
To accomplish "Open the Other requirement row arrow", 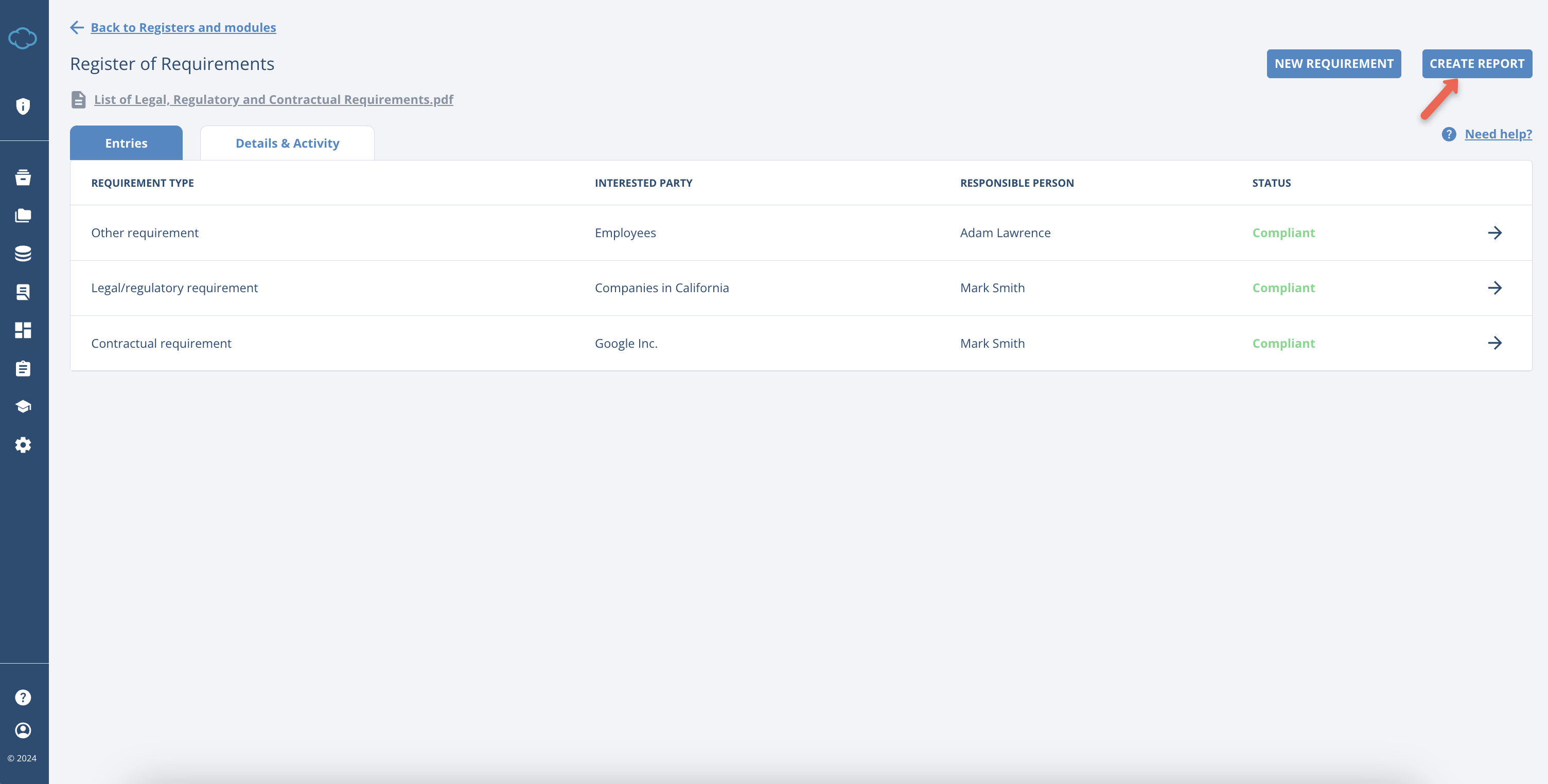I will (1494, 233).
